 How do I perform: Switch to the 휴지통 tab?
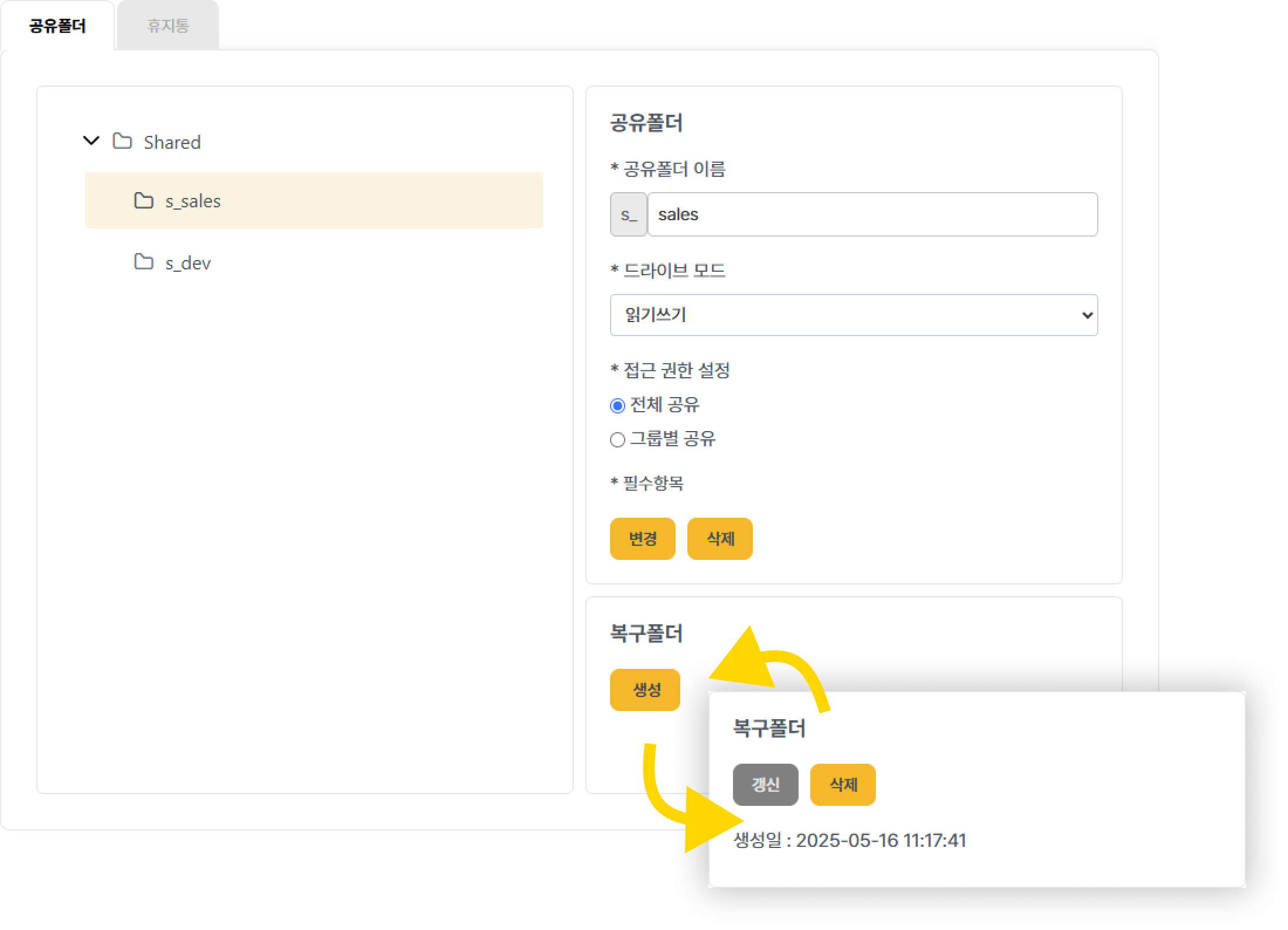[x=168, y=26]
